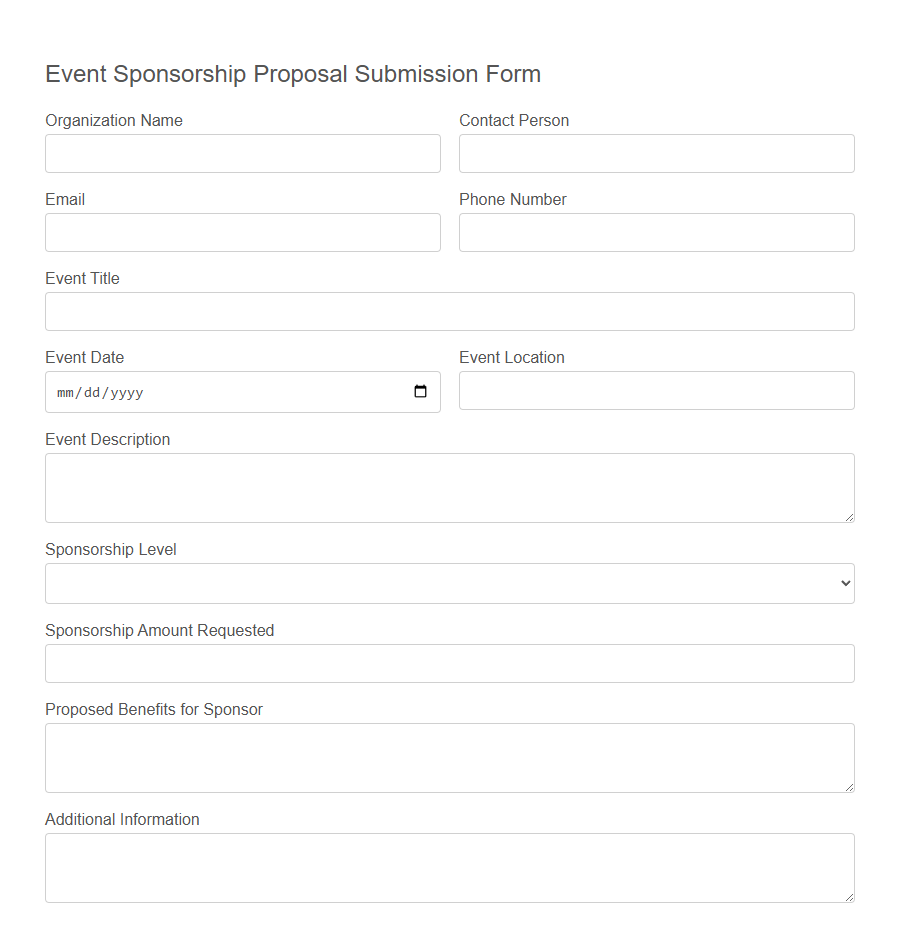
Task: Click the Email input field
Action: coord(242,232)
